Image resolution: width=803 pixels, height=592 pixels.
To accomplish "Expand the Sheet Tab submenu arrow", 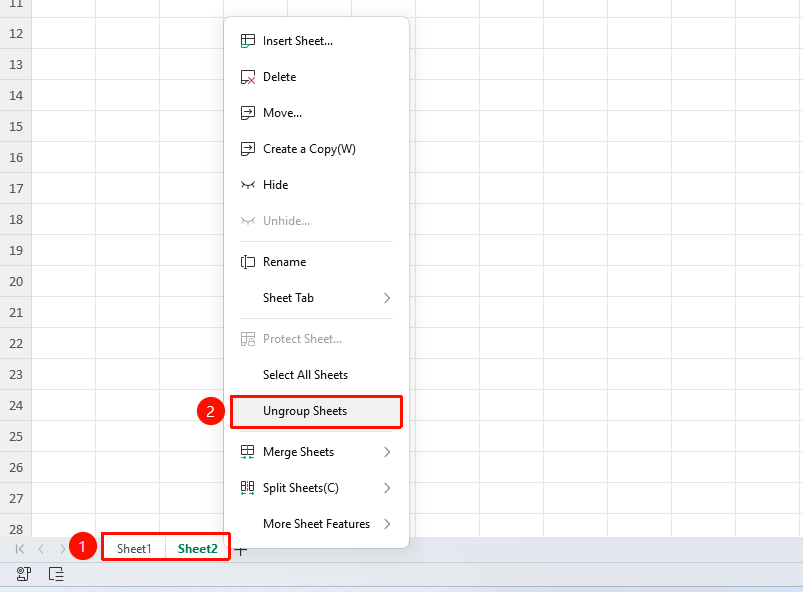I will tap(387, 298).
